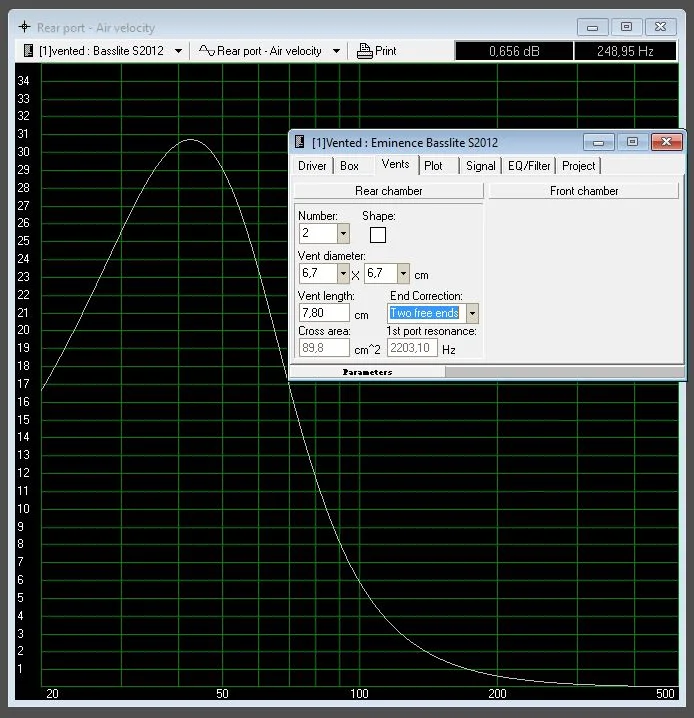Open the second Vent diameter dropdown arrow
694x718 pixels.
[x=403, y=273]
